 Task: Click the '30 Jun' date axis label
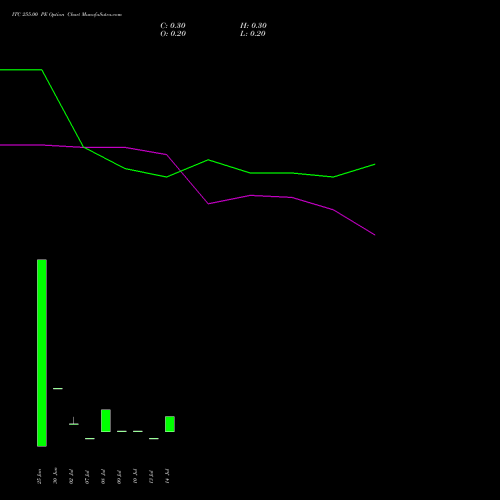(x=55, y=476)
